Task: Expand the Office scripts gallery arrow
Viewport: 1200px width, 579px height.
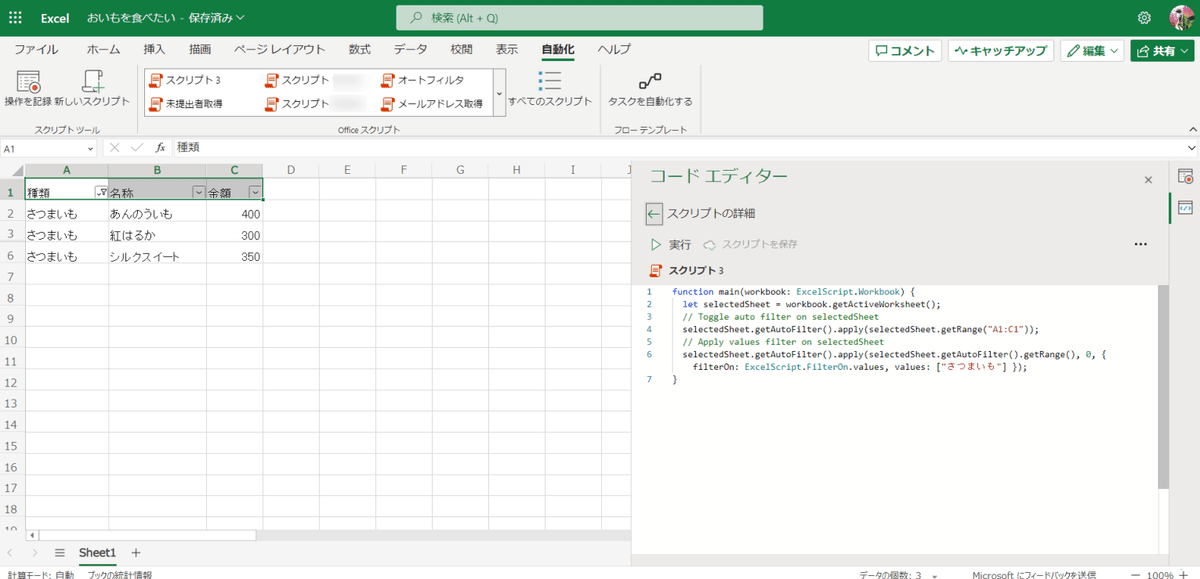Action: [499, 93]
